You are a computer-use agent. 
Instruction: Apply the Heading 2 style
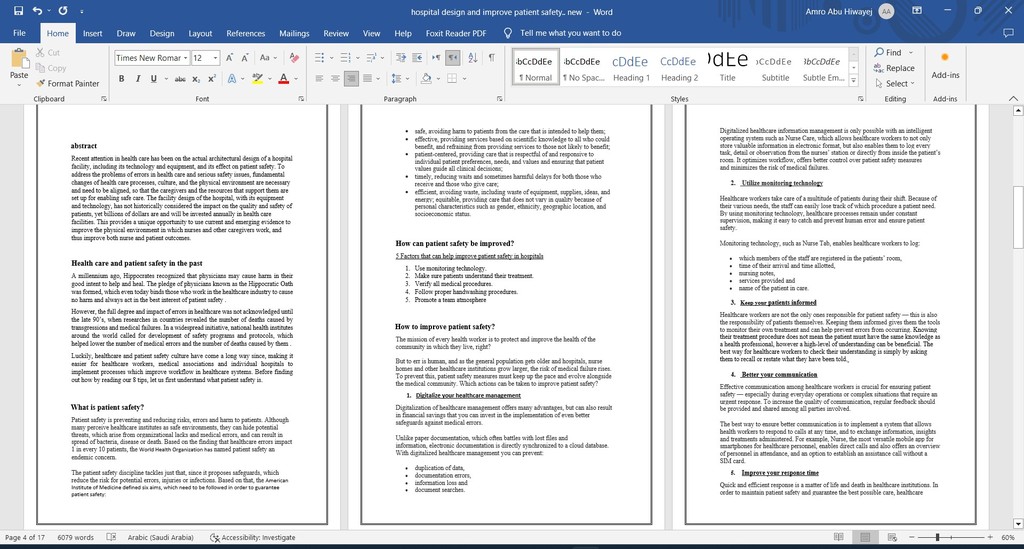(x=679, y=68)
